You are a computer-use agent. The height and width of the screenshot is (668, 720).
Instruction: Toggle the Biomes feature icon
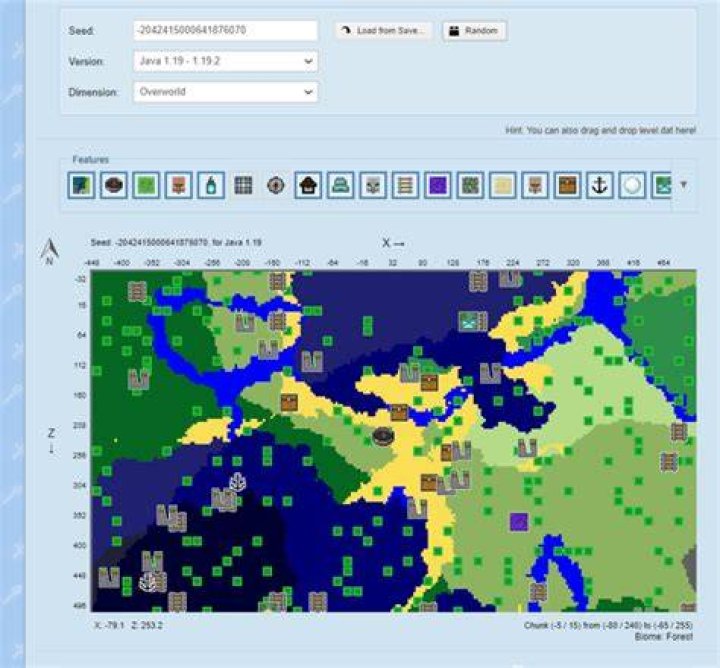[x=81, y=185]
